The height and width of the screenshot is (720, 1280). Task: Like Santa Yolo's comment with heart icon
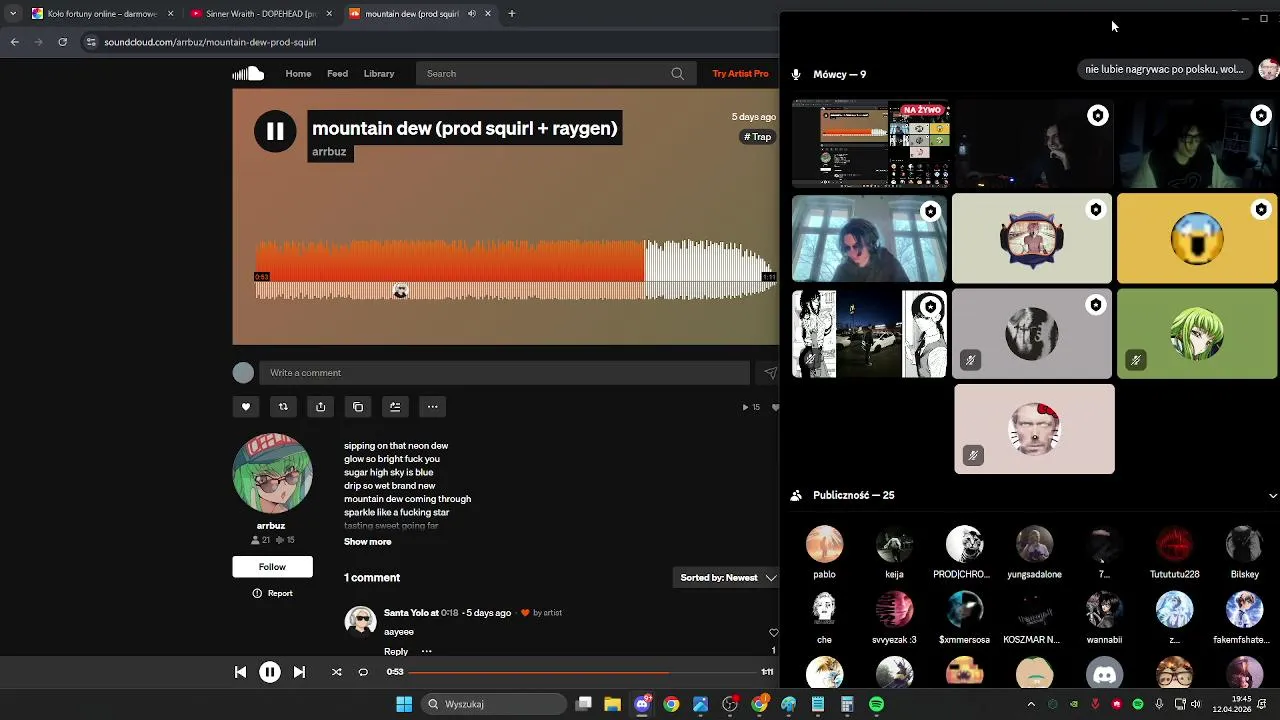(x=773, y=633)
